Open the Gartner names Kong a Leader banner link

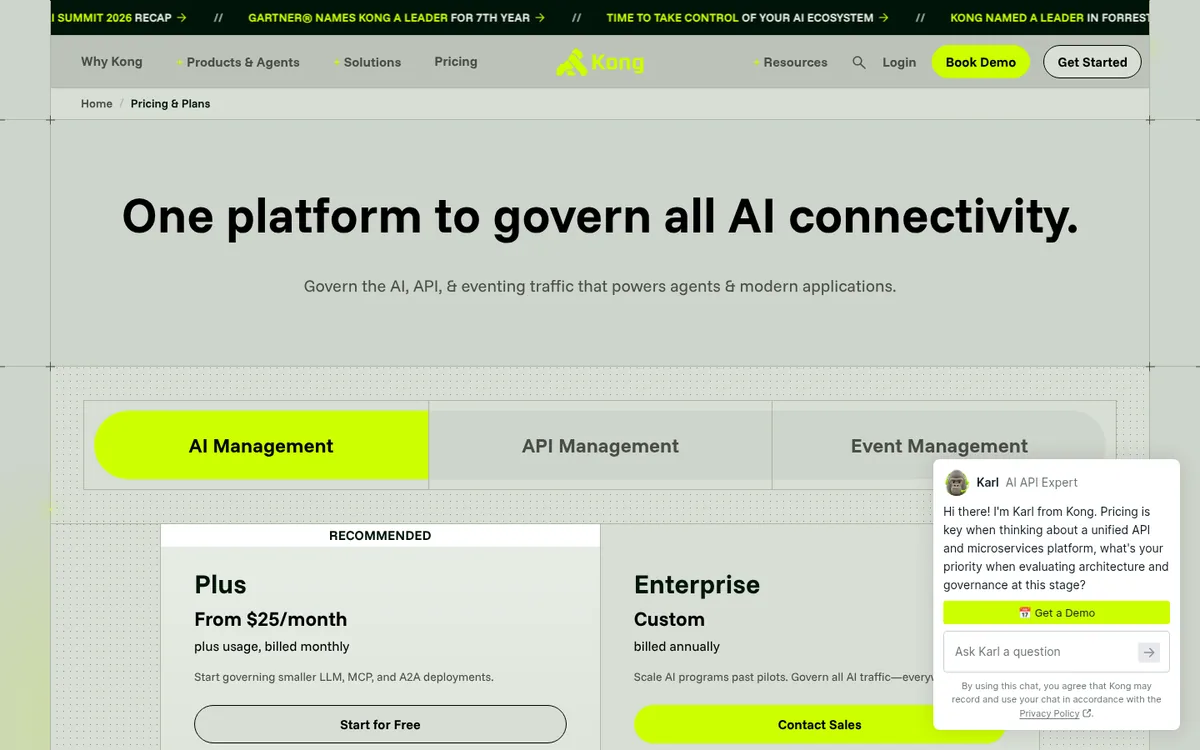pyautogui.click(x=396, y=18)
